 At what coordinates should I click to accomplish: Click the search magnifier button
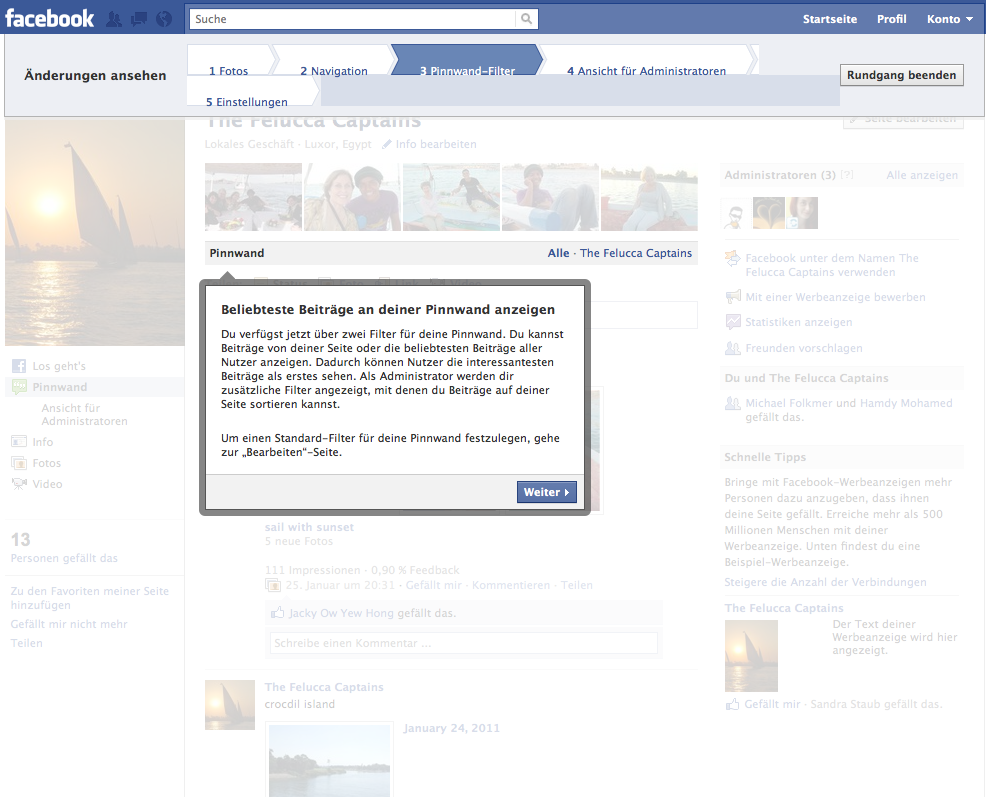pos(526,19)
